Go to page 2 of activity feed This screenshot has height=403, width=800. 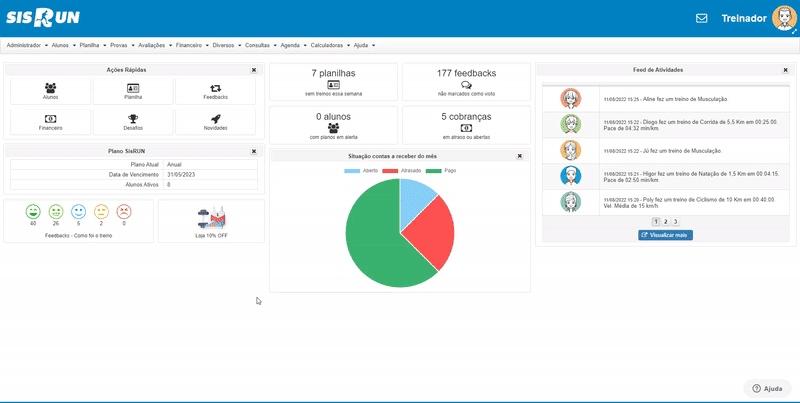pyautogui.click(x=666, y=222)
